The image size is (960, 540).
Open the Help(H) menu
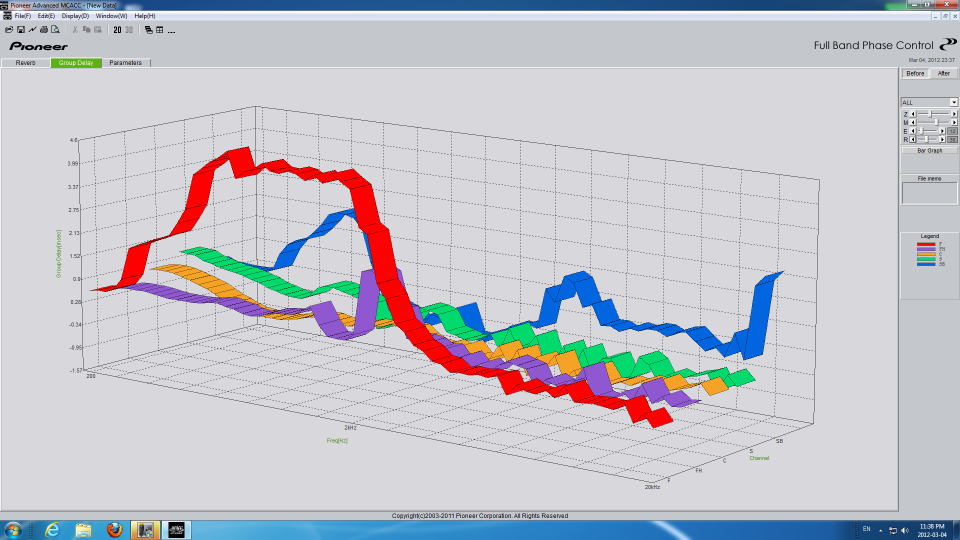(144, 16)
